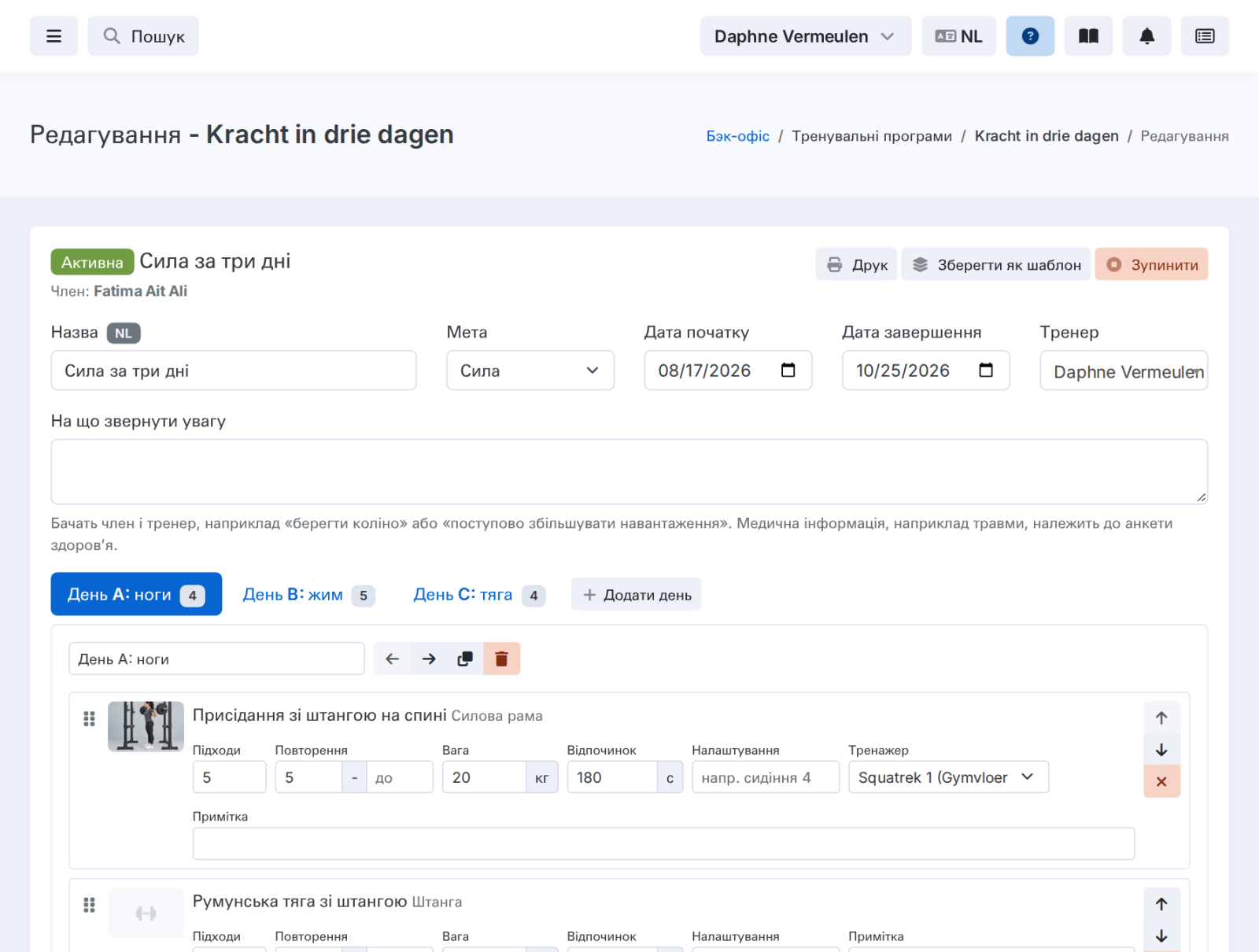Edit the Вага weight field for squats

coord(484,777)
